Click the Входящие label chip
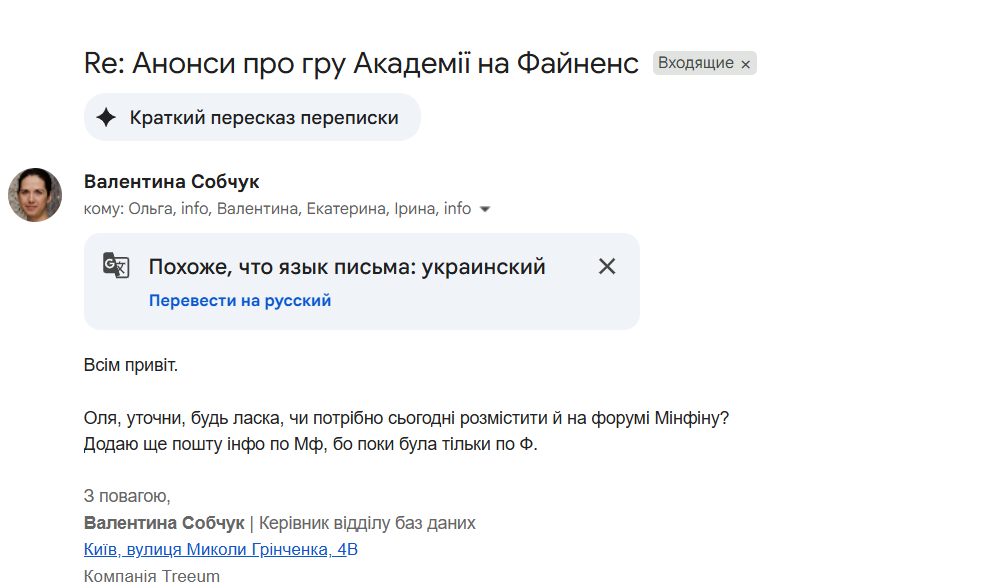Screen dimensions: 984x588 695,63
